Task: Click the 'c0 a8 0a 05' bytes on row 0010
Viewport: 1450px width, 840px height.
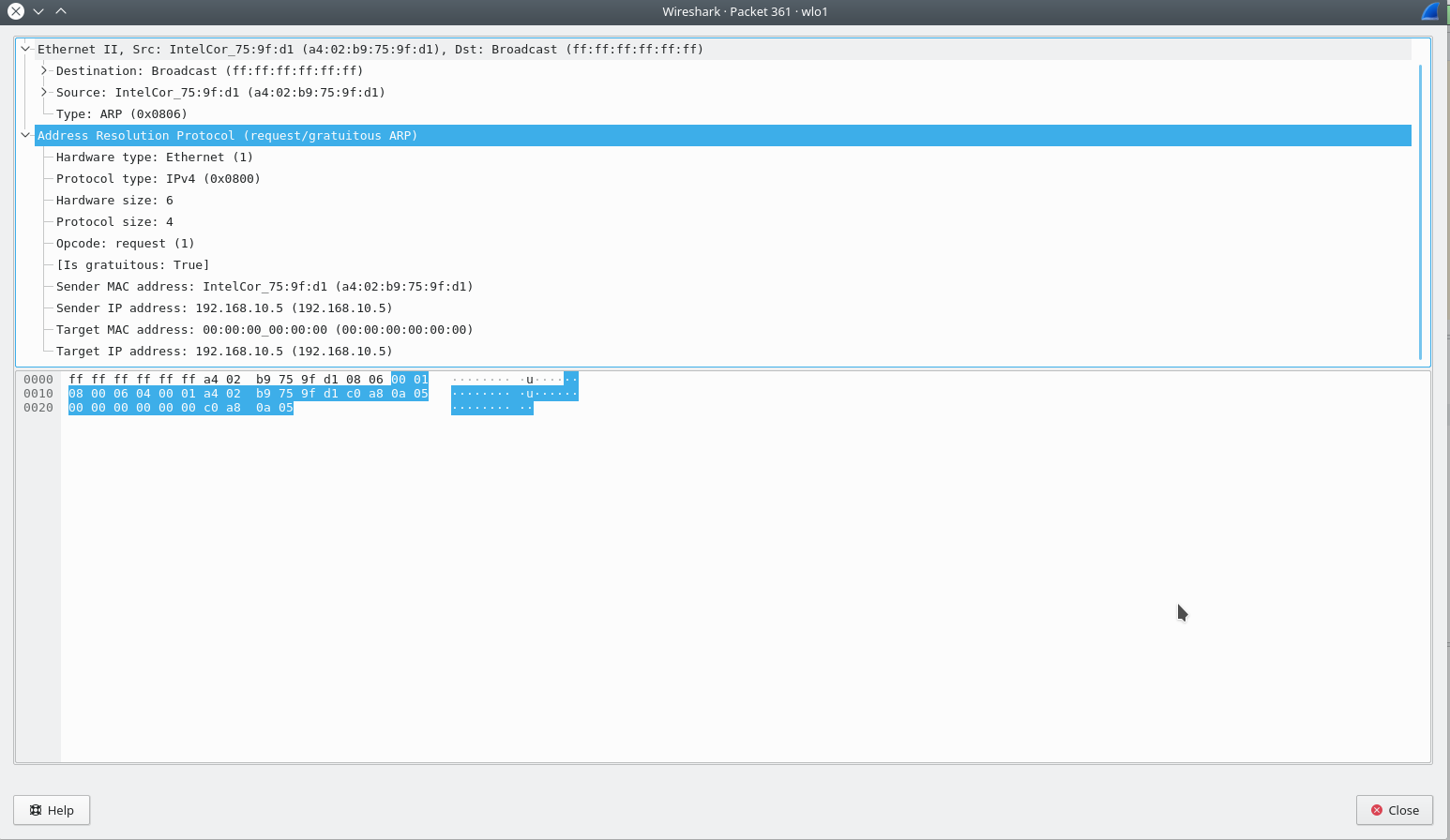Action: click(x=387, y=394)
